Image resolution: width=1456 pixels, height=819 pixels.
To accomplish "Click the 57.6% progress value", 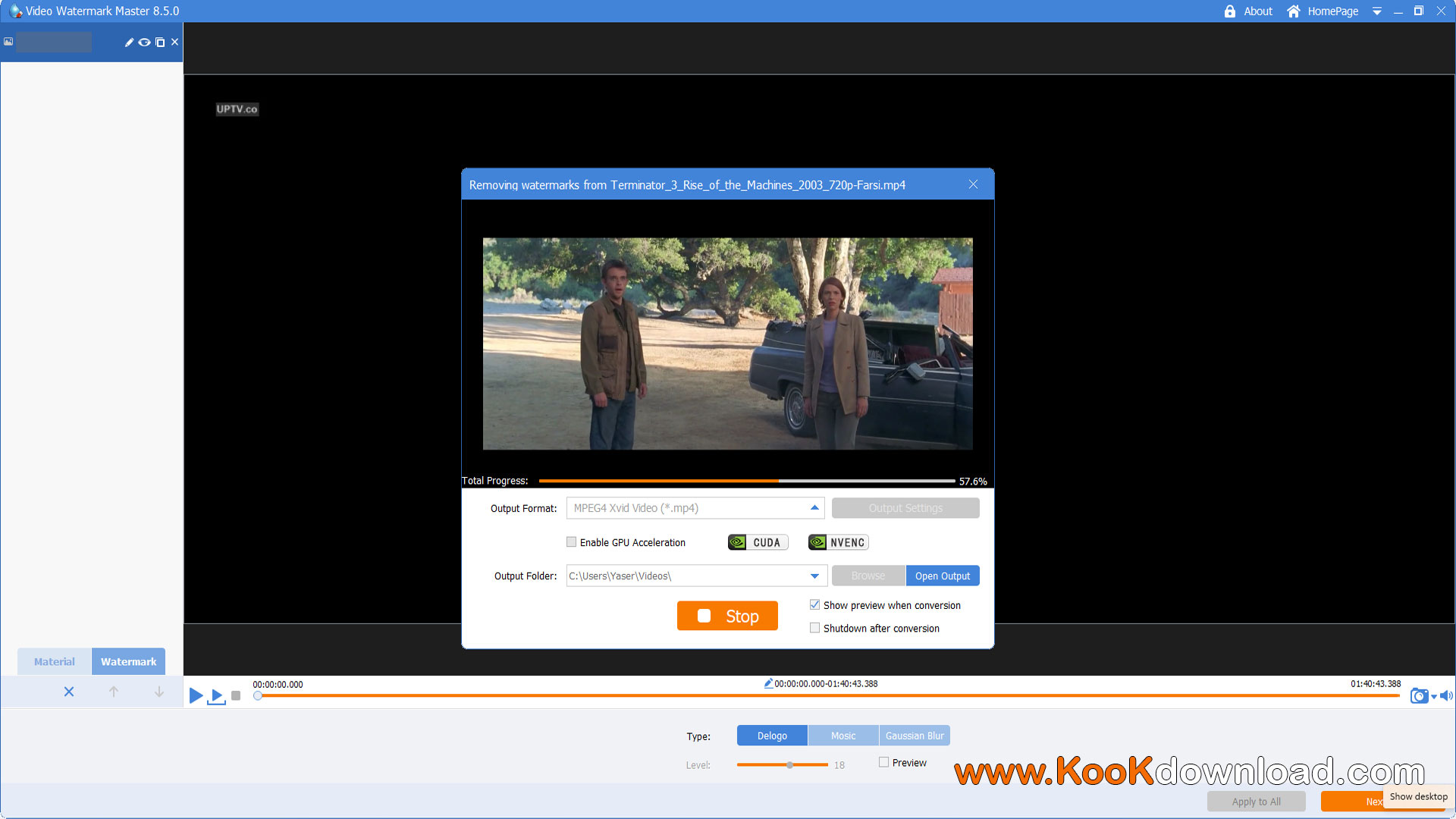I will 973,482.
